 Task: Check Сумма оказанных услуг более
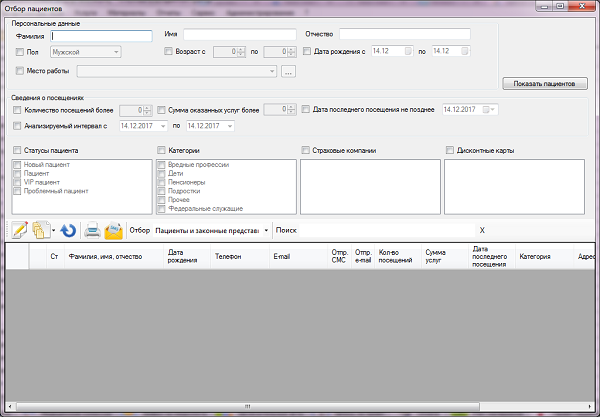point(161,110)
